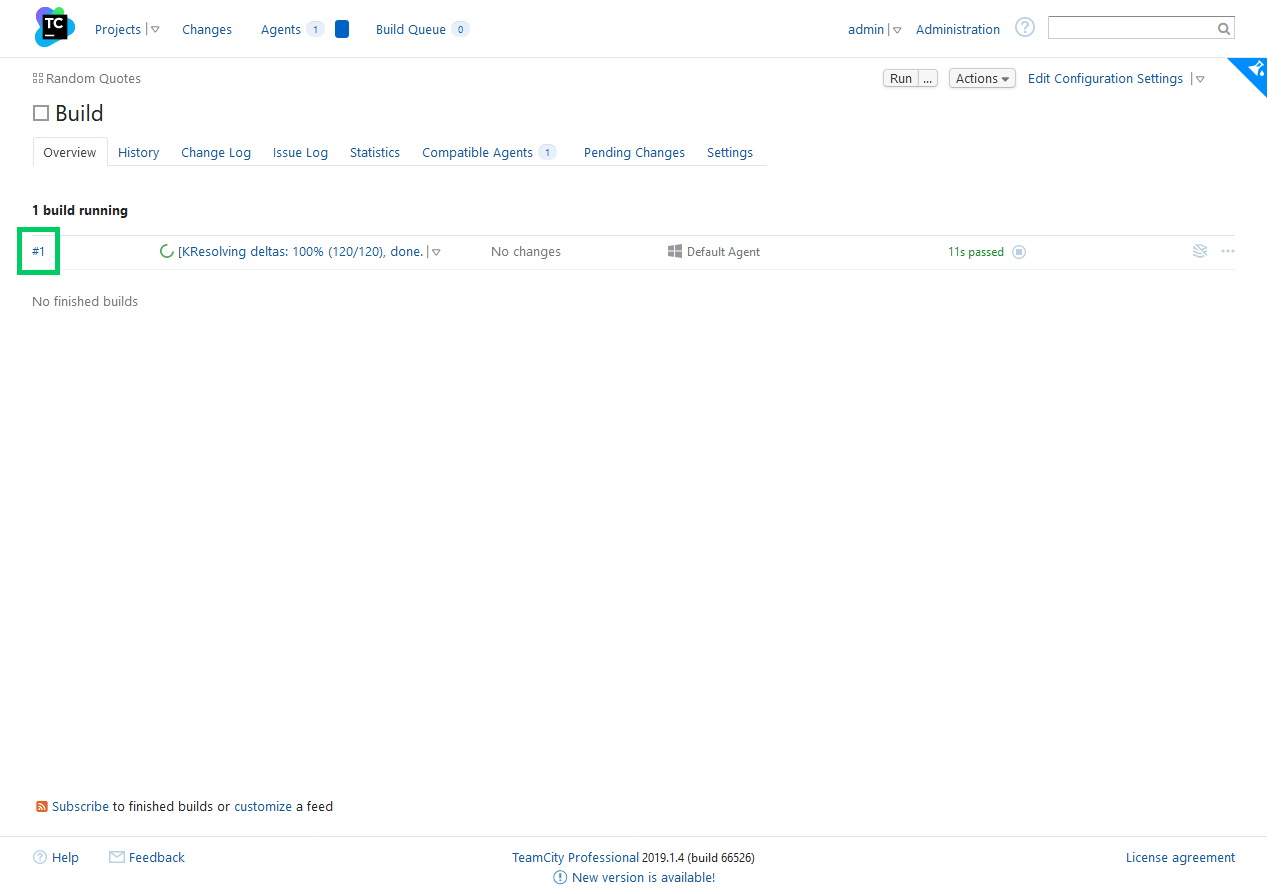Click the Run button

901,78
